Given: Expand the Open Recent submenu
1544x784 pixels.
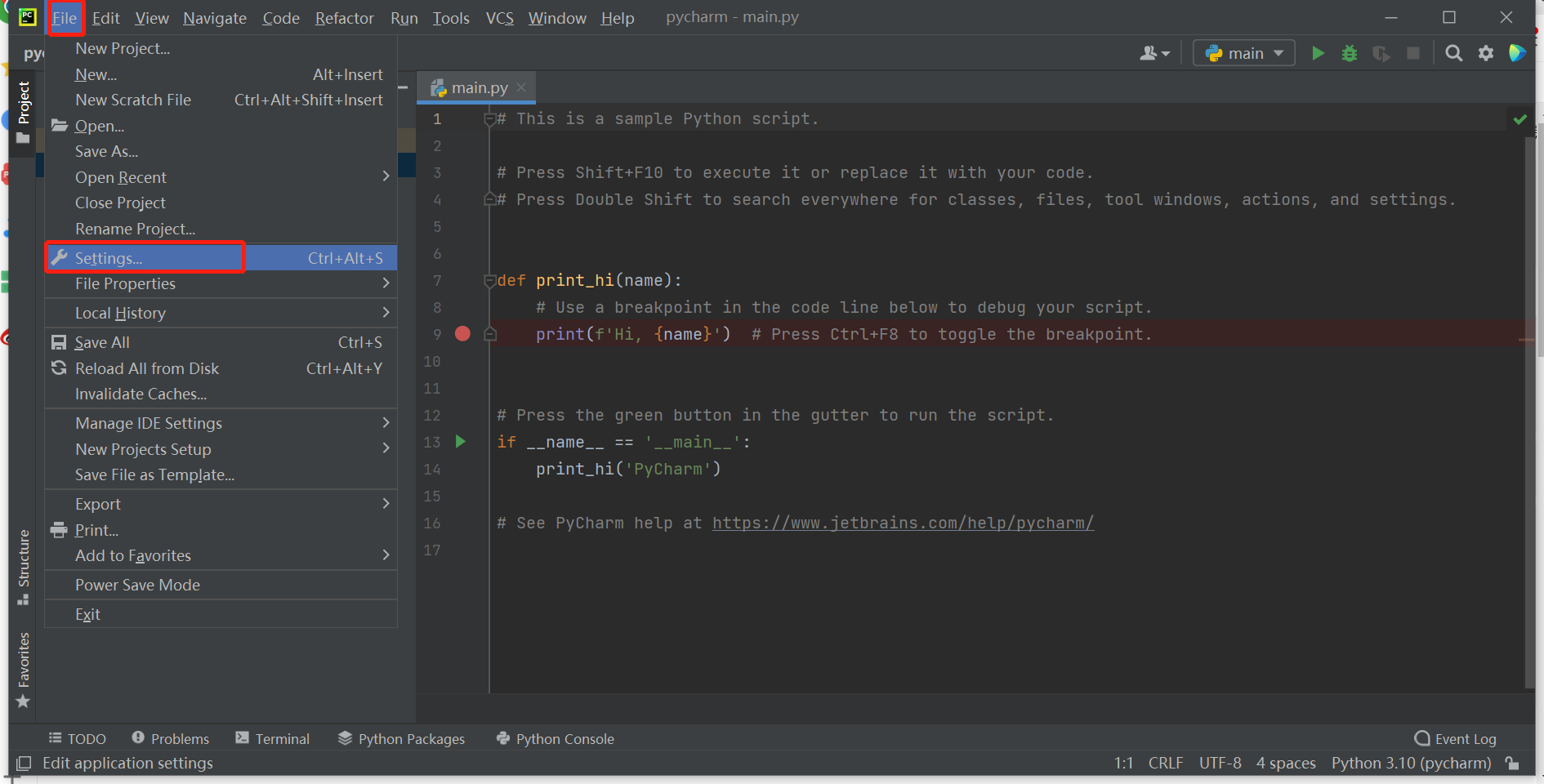Looking at the screenshot, I should (x=221, y=177).
